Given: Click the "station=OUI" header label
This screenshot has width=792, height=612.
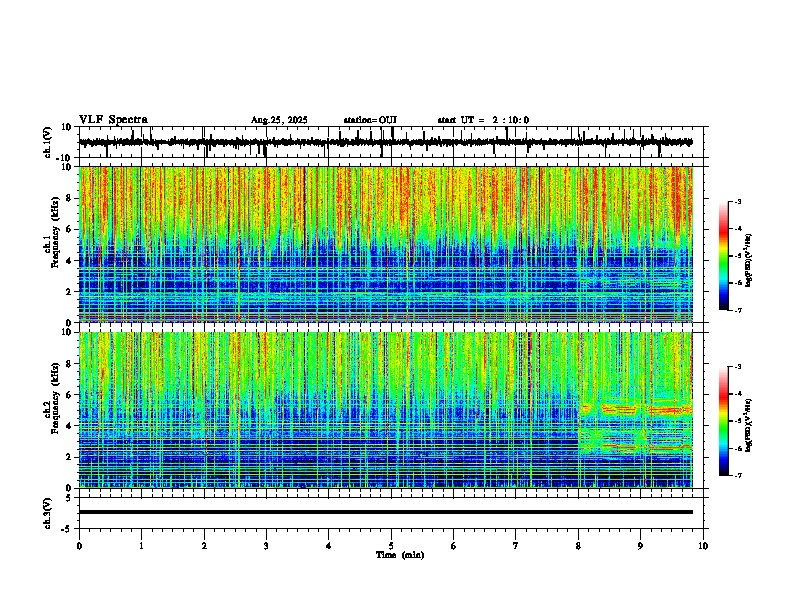Looking at the screenshot, I should point(370,120).
